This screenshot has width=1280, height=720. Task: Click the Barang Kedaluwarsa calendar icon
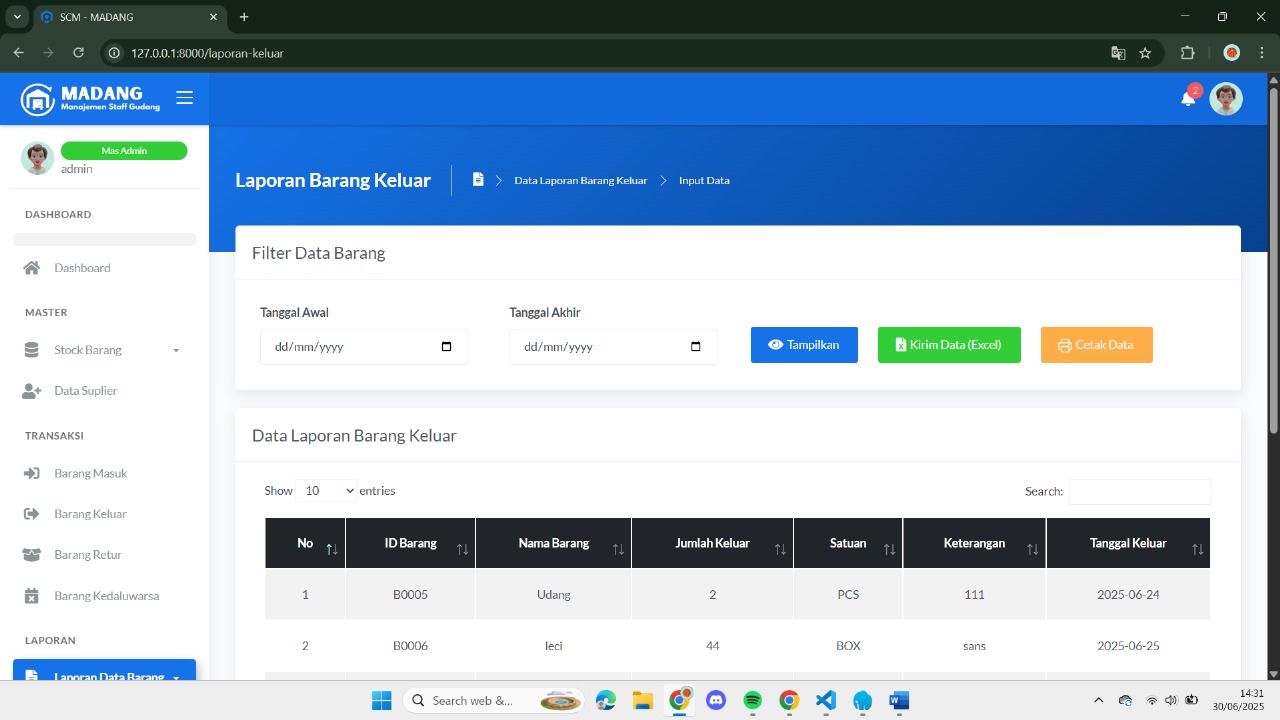[x=32, y=596]
